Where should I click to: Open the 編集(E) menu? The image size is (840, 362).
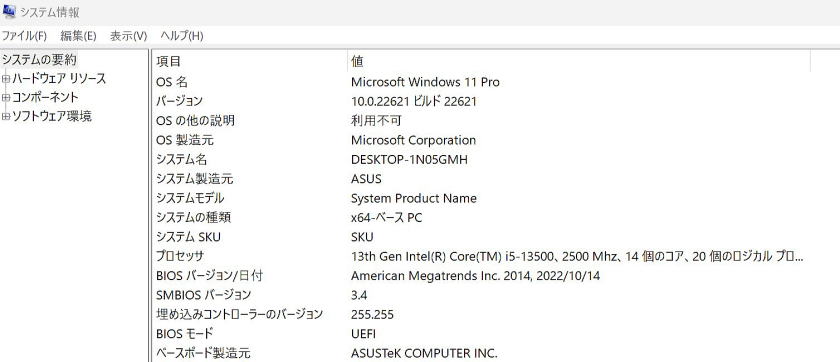pos(78,36)
